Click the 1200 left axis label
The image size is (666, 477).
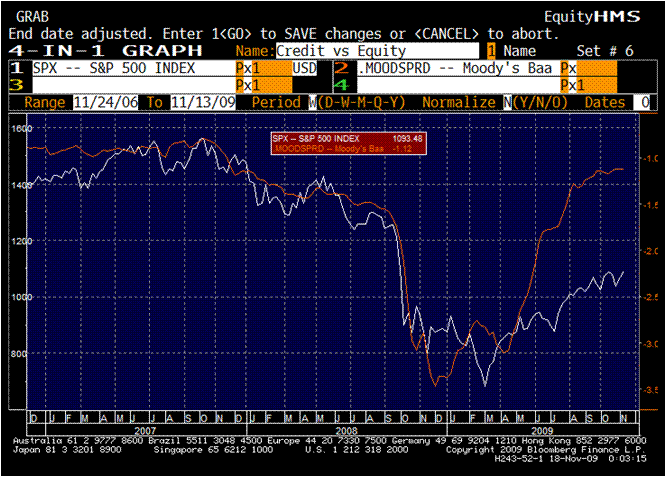point(21,241)
